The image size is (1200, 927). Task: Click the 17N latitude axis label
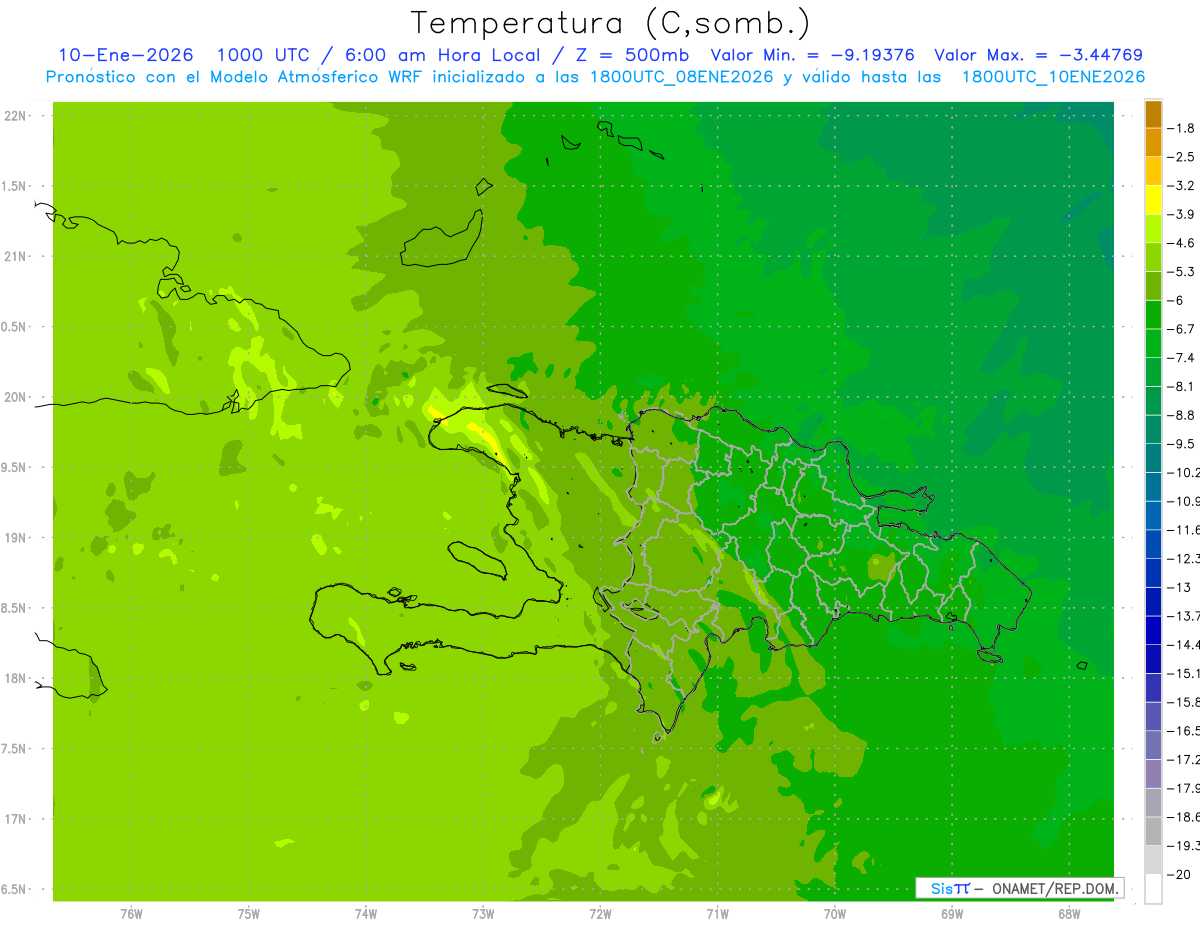coord(15,820)
